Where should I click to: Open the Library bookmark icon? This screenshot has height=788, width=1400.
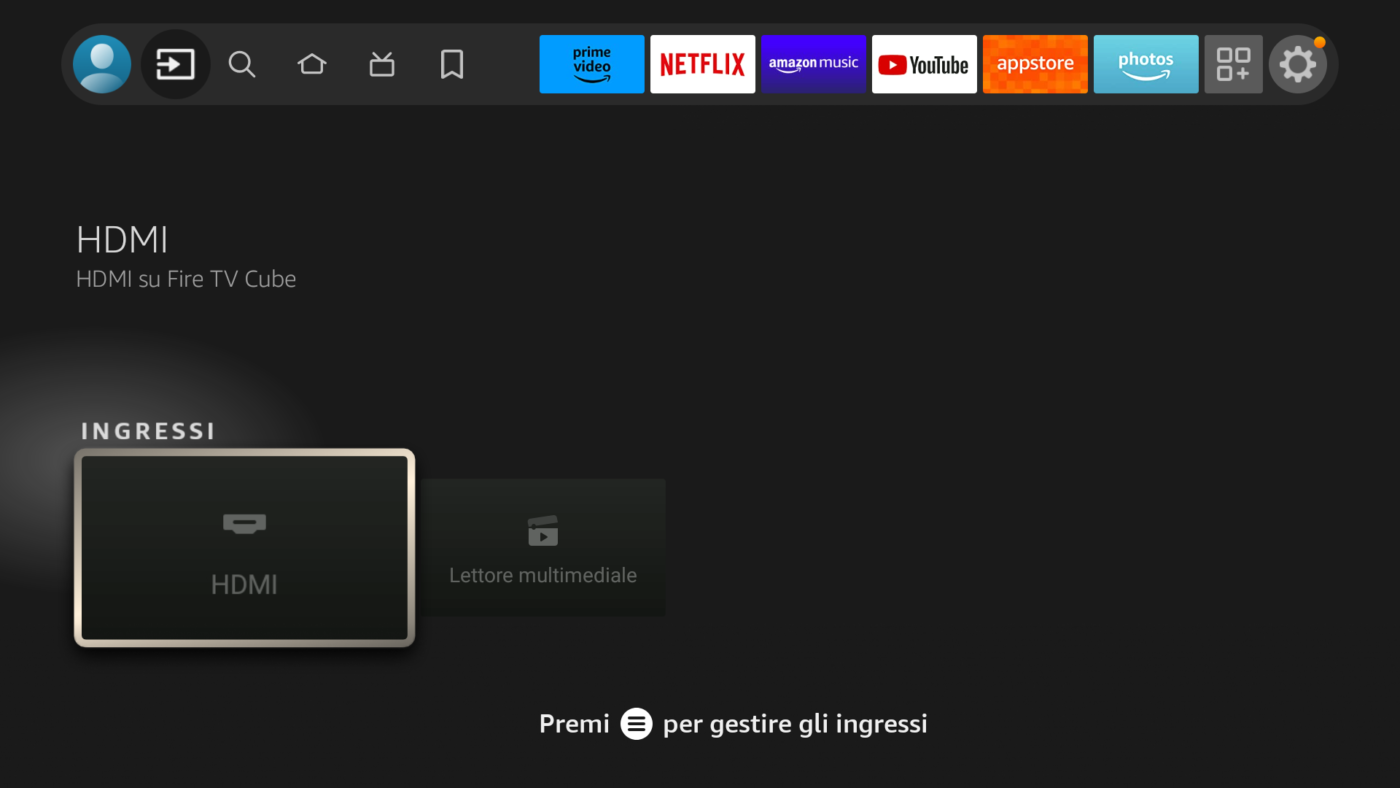[x=451, y=64]
